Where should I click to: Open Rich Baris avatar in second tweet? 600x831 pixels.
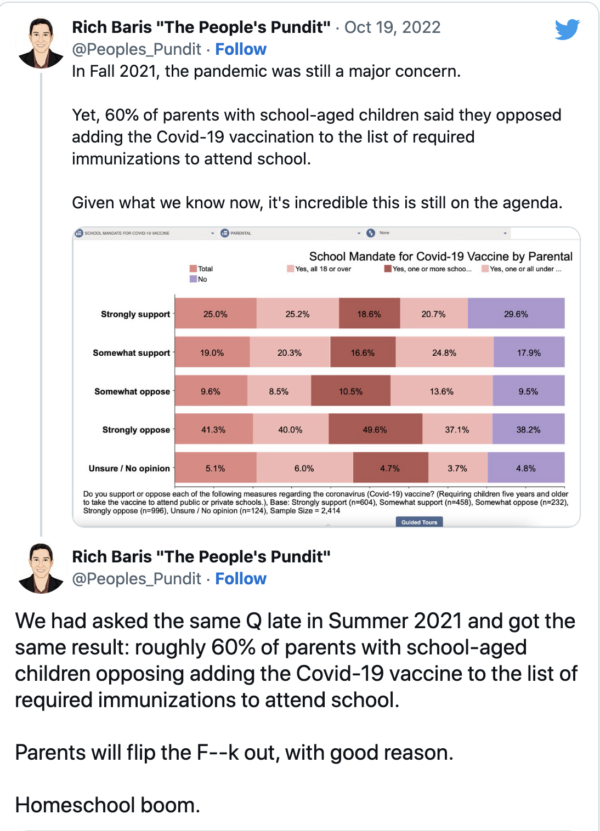click(41, 568)
